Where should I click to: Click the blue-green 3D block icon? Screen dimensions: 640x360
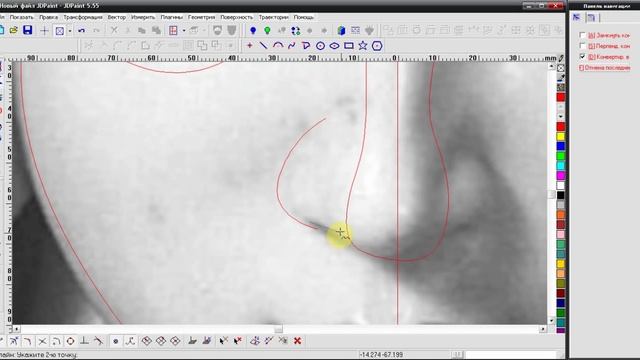[341, 31]
